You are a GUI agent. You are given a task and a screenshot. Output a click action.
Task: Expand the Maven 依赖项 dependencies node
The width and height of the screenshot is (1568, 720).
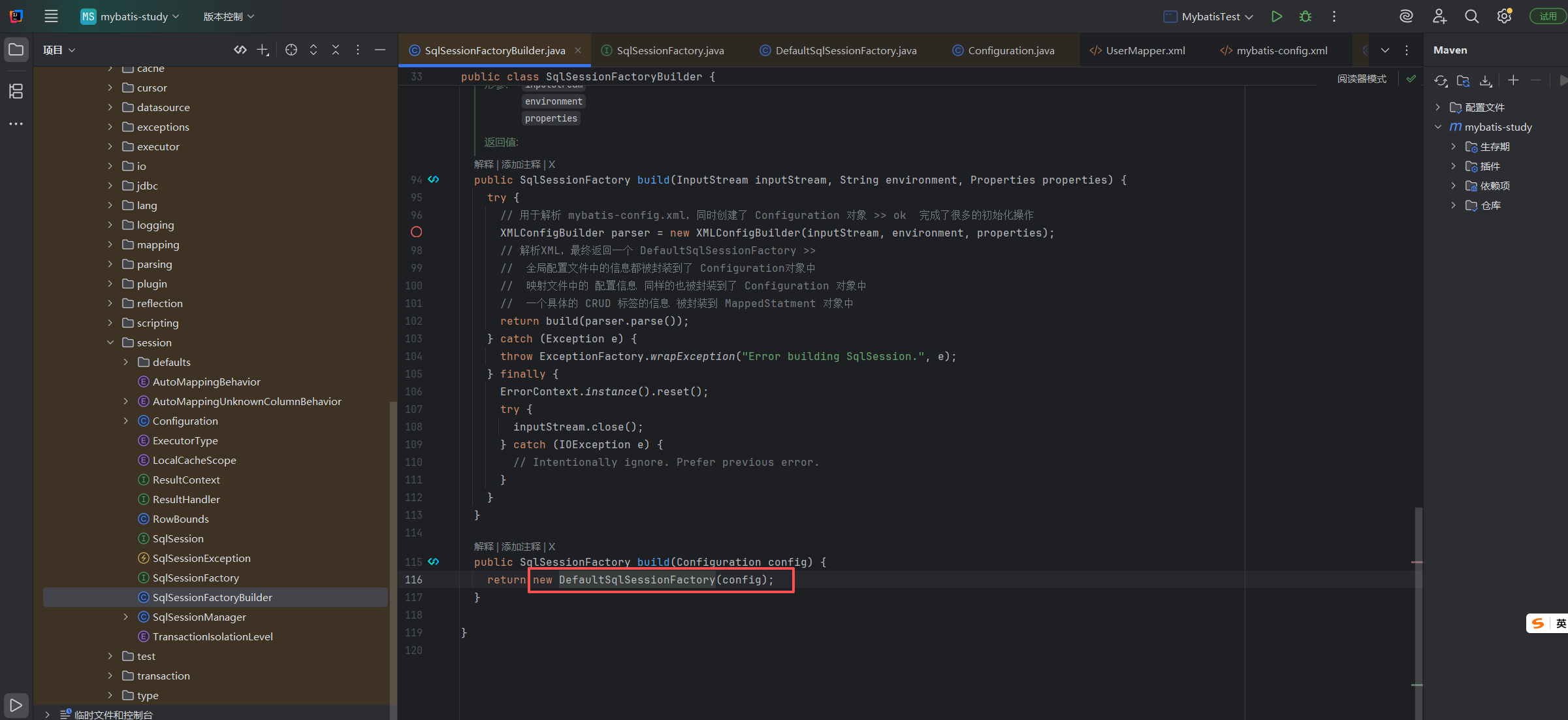(1453, 186)
